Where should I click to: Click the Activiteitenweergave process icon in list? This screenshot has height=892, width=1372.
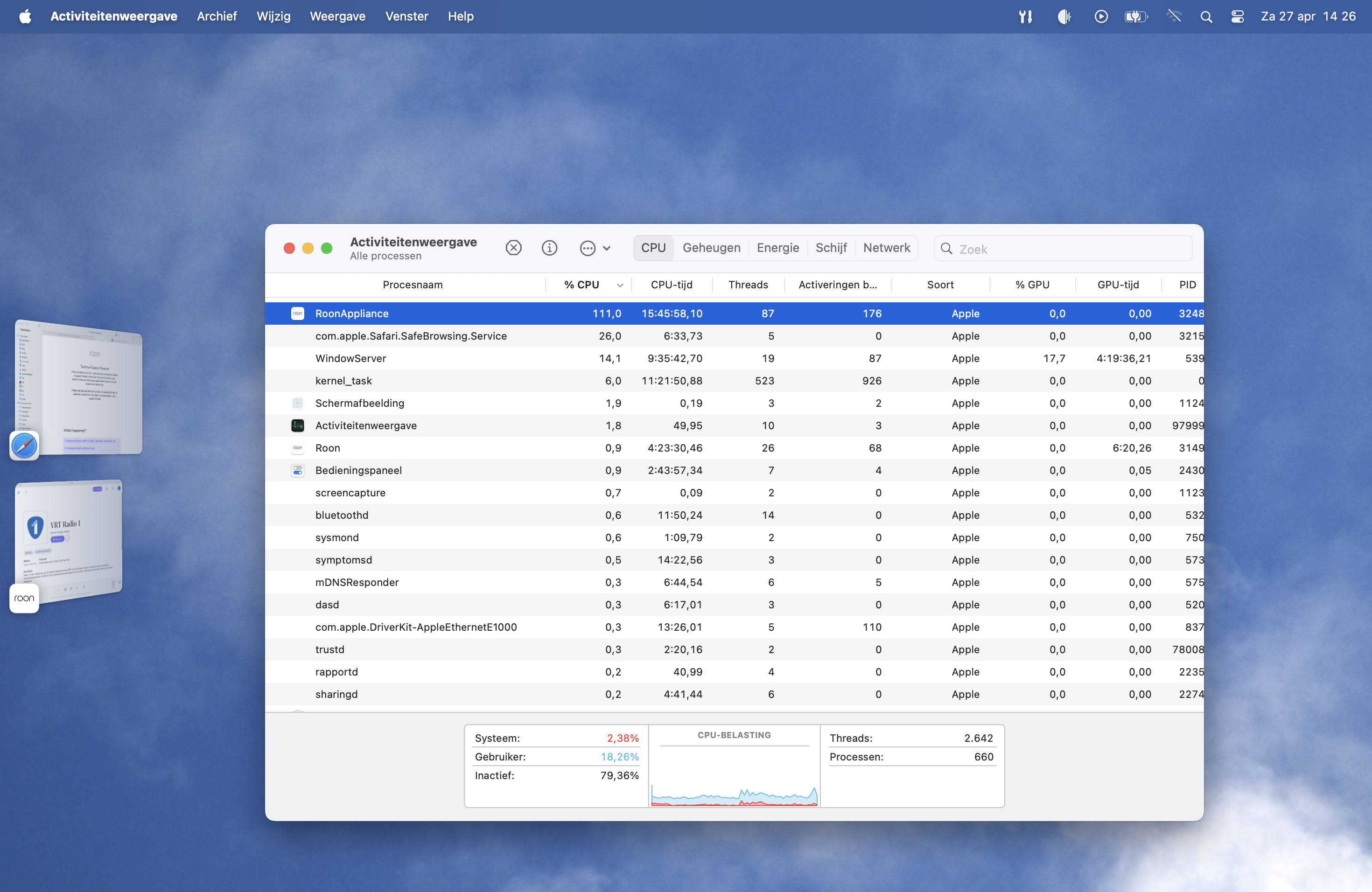pyautogui.click(x=297, y=425)
